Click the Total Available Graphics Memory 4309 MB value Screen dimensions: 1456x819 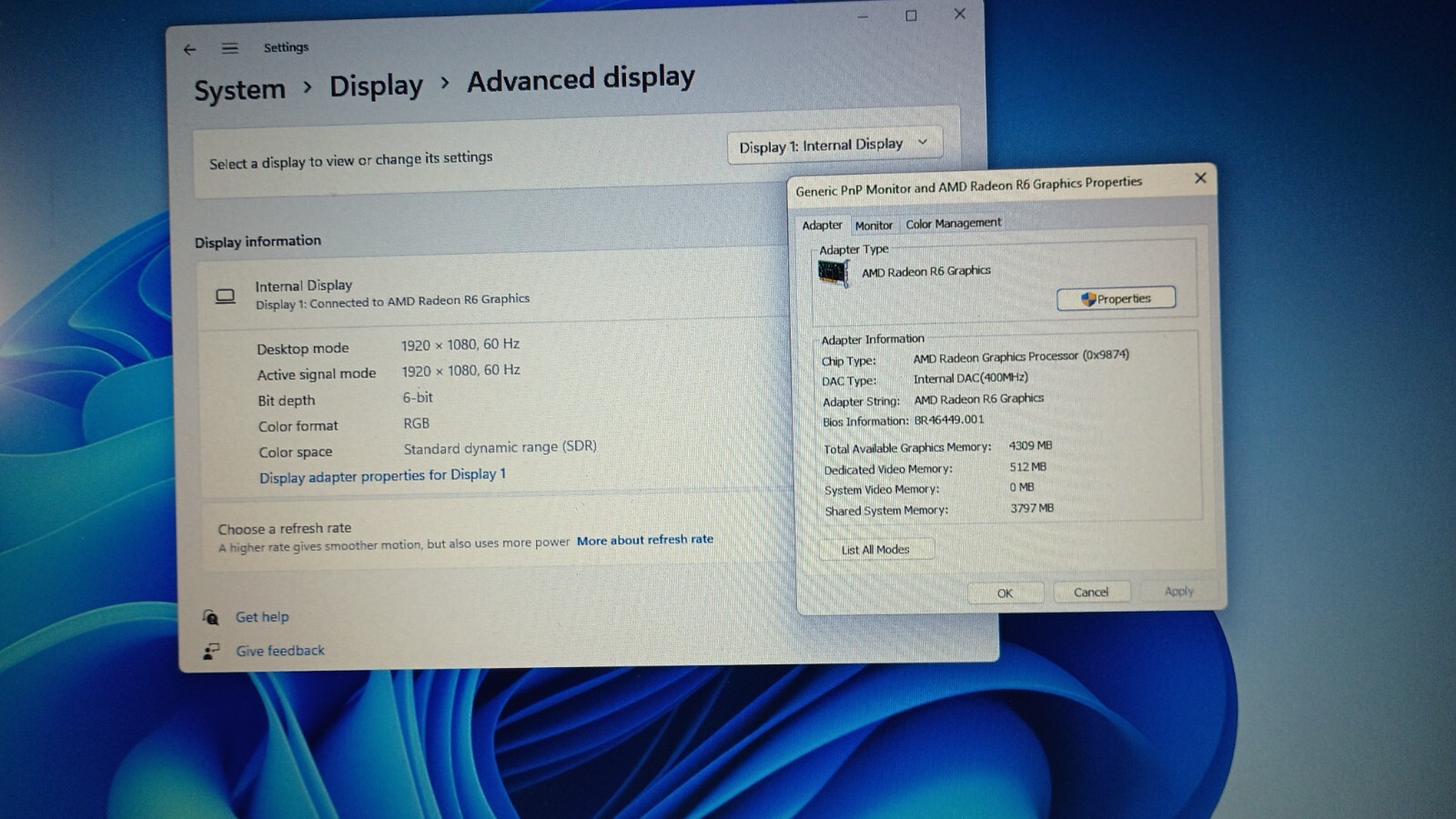point(1030,446)
